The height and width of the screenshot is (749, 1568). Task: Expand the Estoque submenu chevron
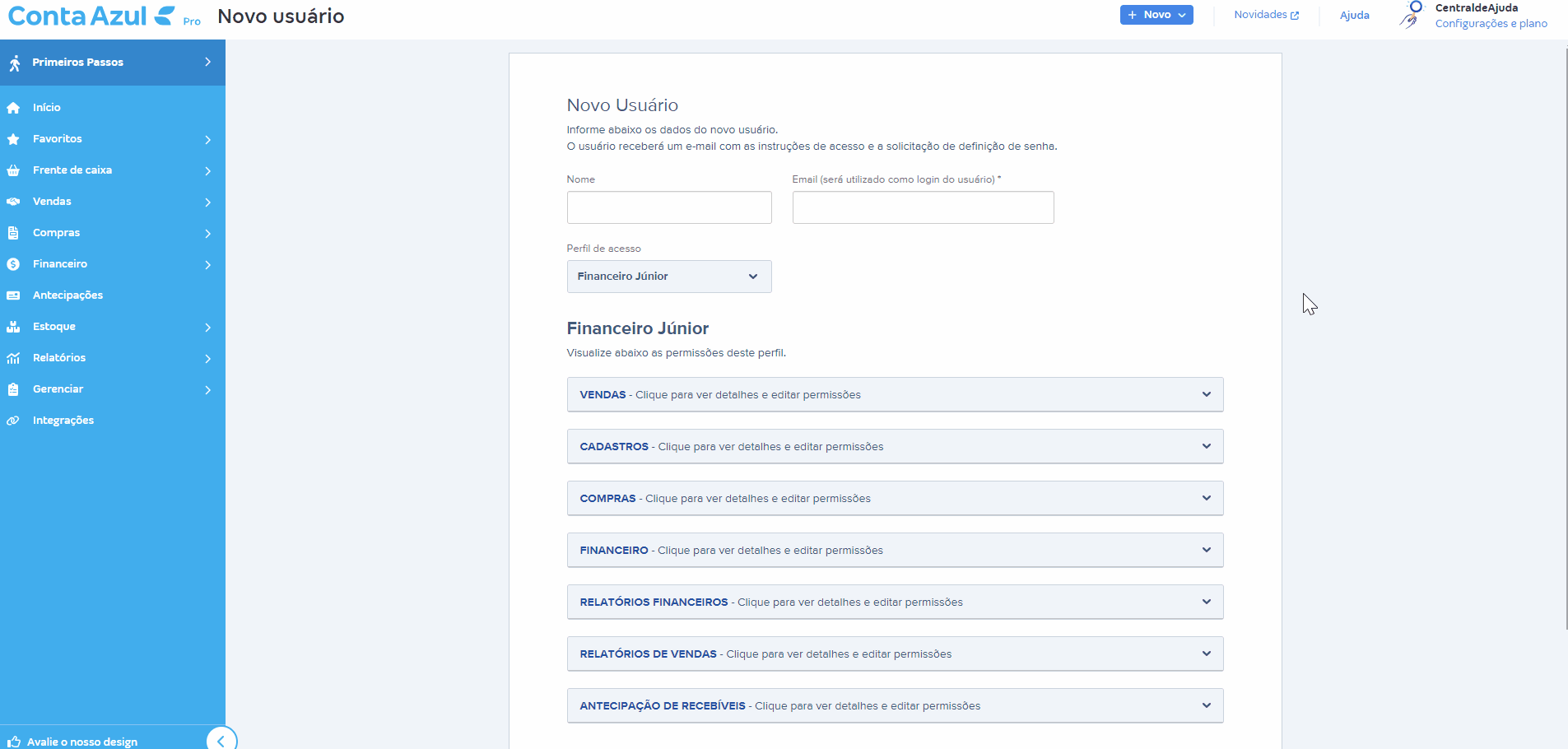pos(207,328)
